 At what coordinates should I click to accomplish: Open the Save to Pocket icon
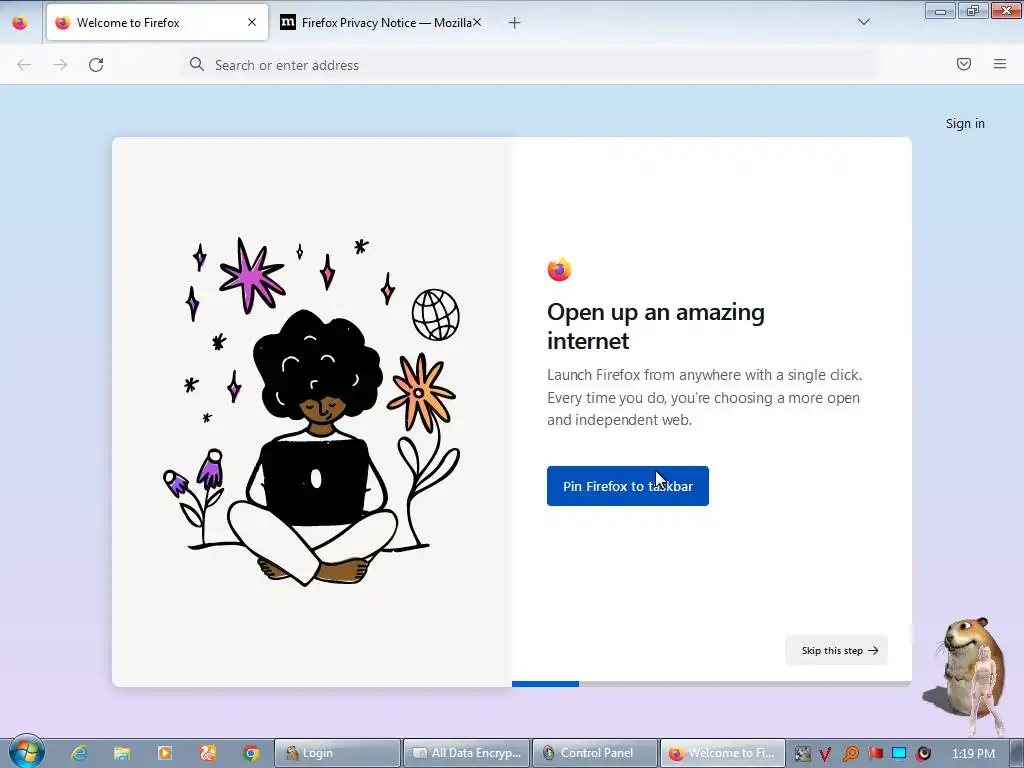pyautogui.click(x=964, y=64)
